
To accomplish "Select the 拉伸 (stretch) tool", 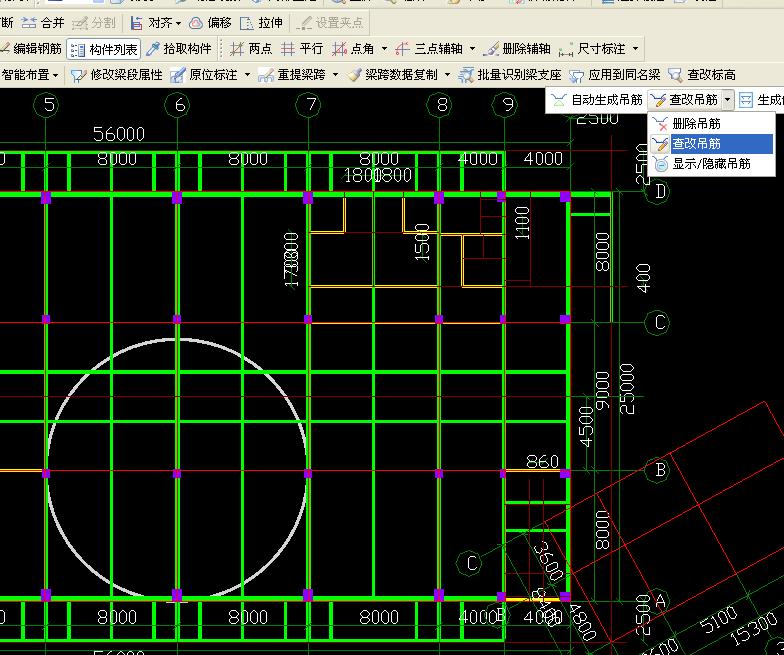I will click(261, 23).
